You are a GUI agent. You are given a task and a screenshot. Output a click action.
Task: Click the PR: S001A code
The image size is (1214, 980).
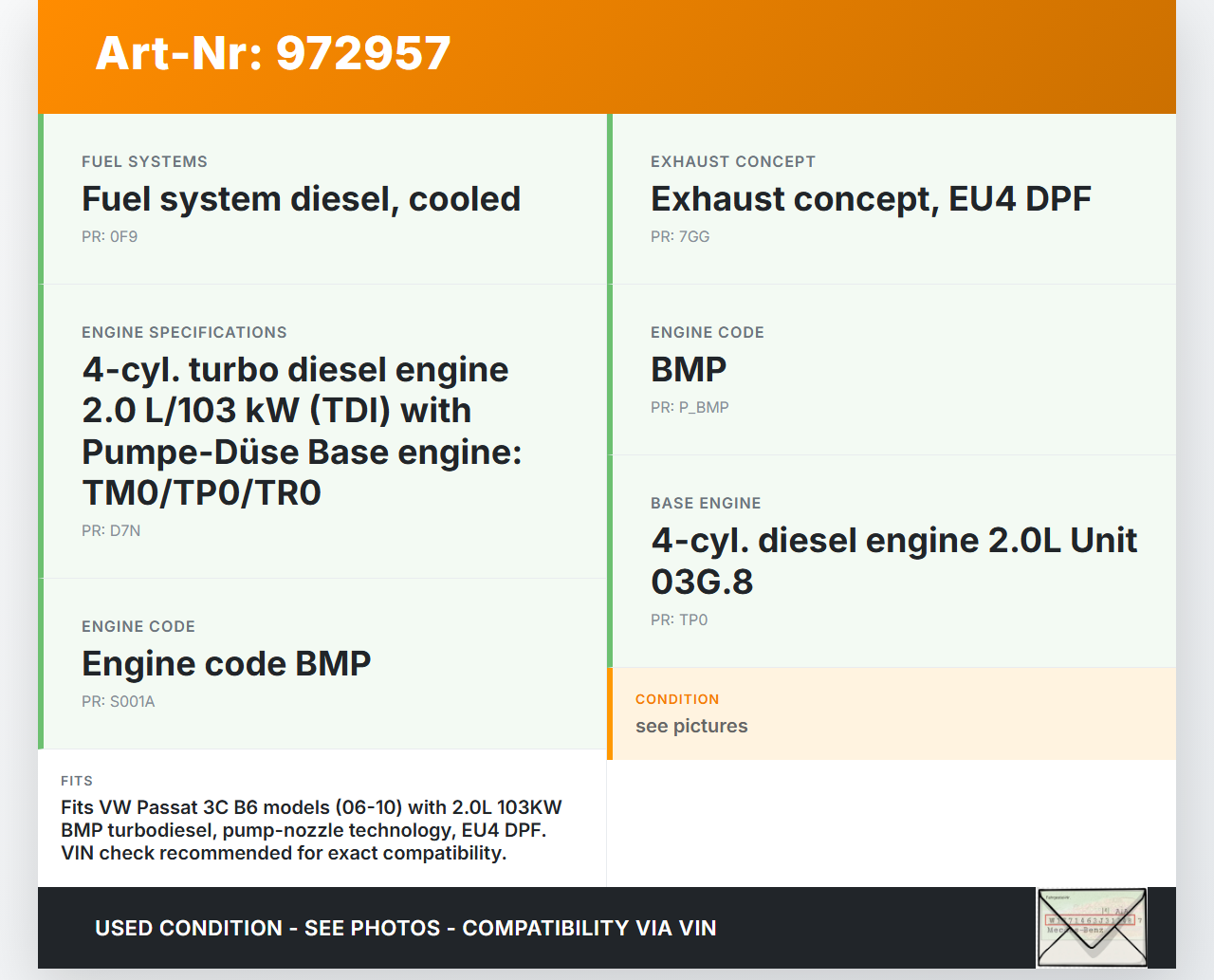118,702
